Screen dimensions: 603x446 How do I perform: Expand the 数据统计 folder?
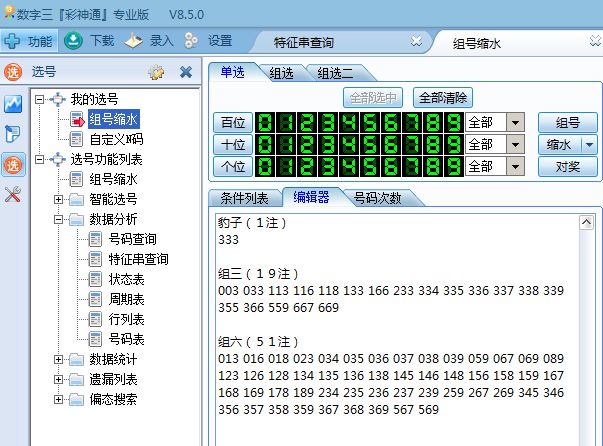pyautogui.click(x=58, y=359)
